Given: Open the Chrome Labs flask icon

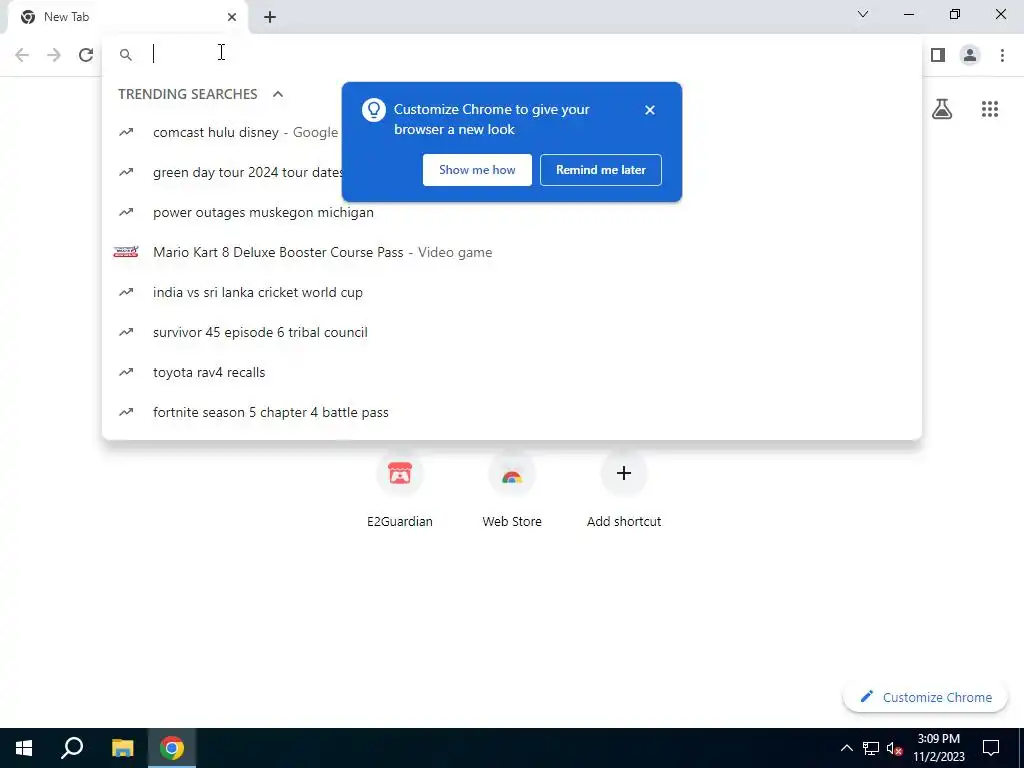Looking at the screenshot, I should 942,109.
